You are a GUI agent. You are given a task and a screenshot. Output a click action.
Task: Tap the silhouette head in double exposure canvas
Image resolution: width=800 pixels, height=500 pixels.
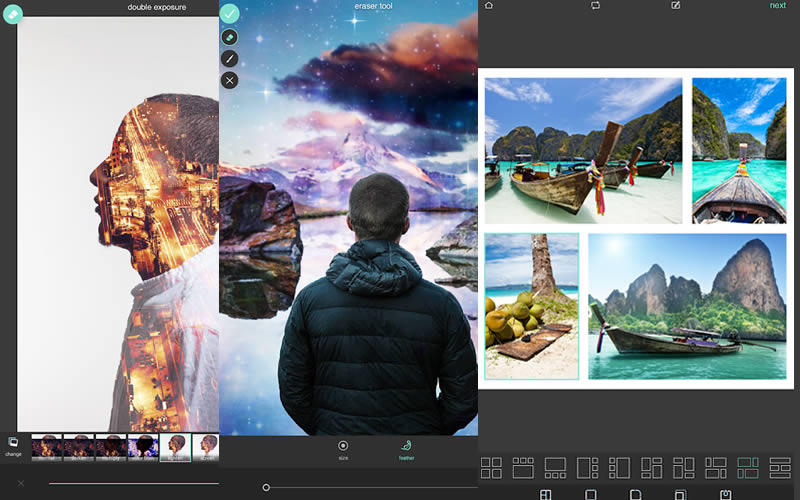(x=153, y=184)
